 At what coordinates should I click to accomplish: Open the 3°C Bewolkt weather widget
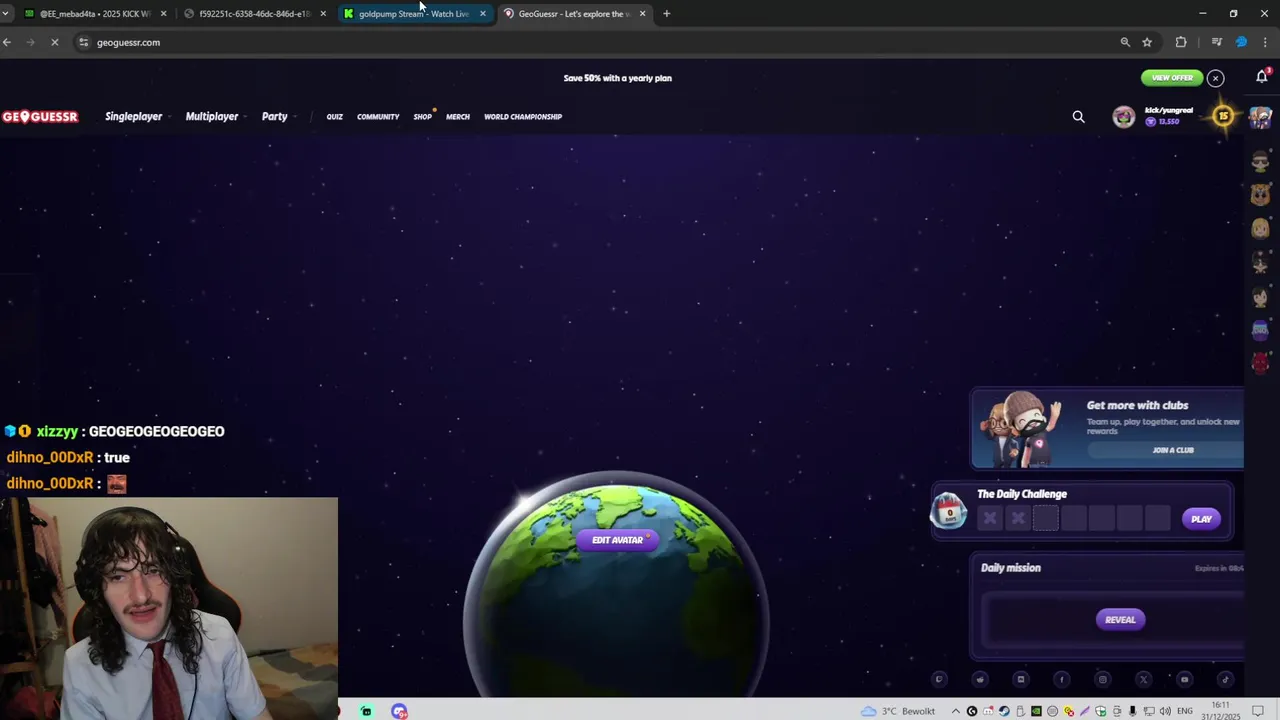click(898, 711)
